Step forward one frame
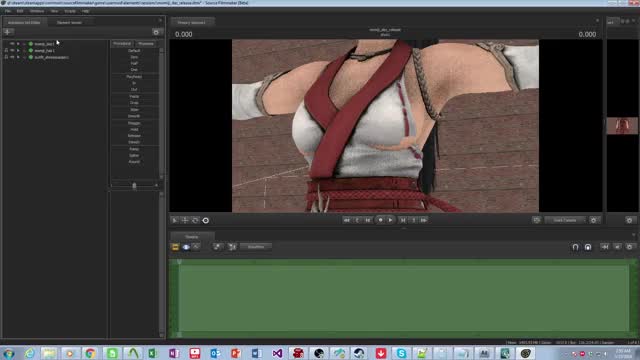 coord(402,220)
